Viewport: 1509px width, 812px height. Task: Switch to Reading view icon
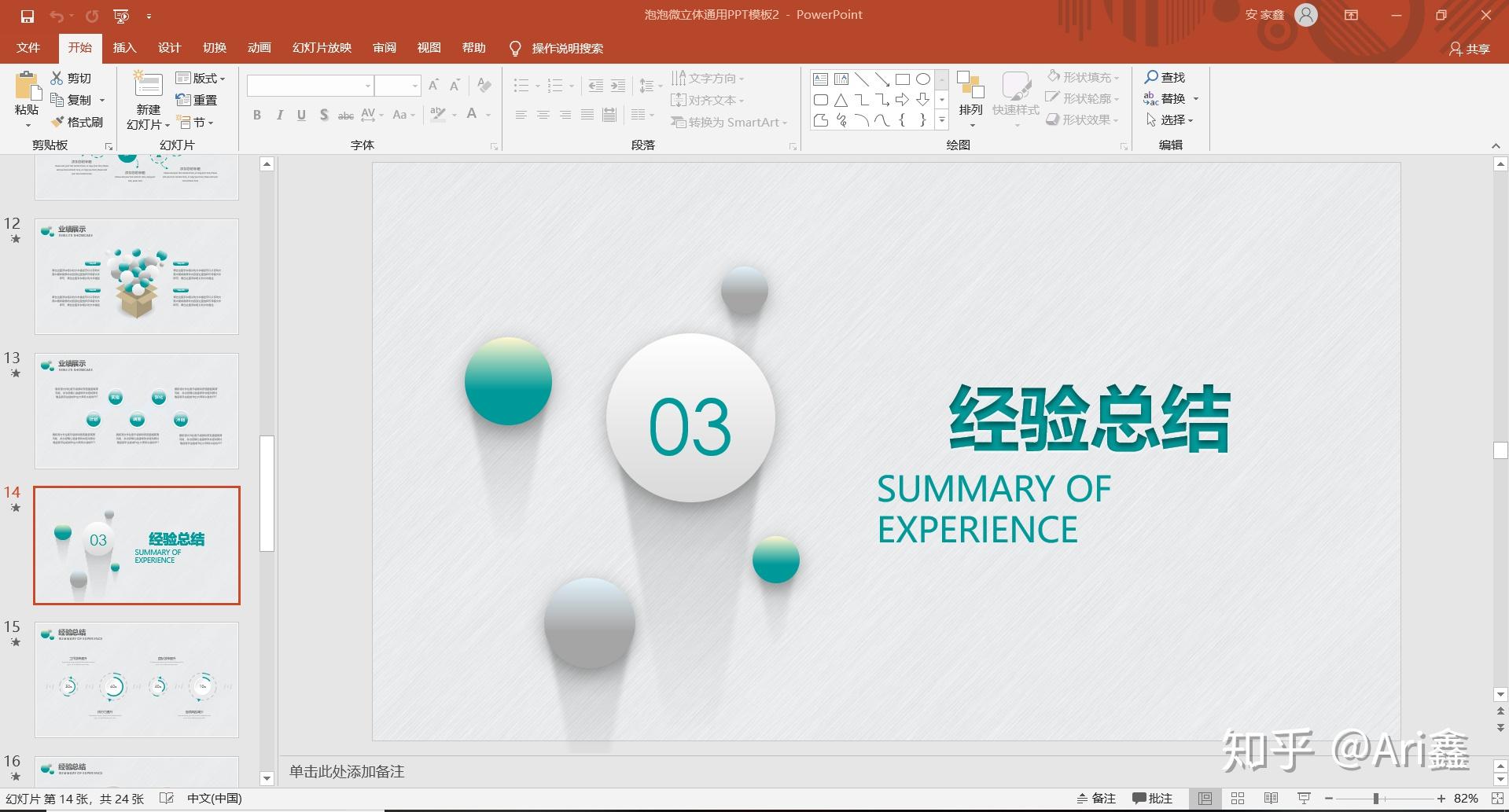(1271, 798)
